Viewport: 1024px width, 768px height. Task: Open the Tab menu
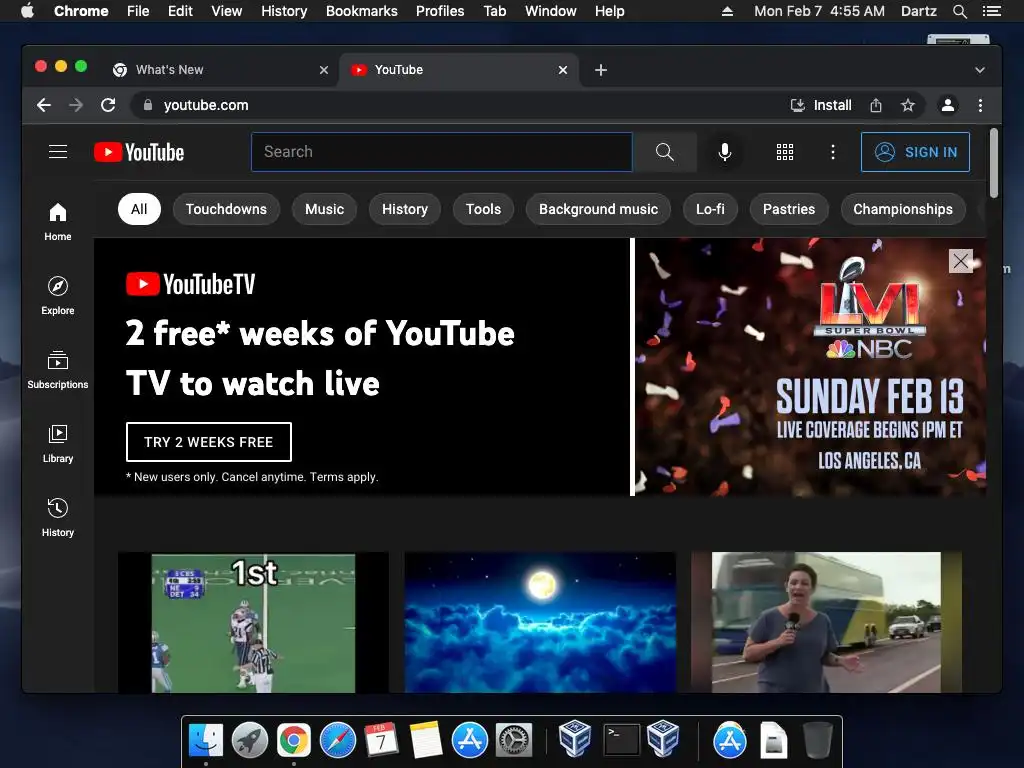[494, 11]
